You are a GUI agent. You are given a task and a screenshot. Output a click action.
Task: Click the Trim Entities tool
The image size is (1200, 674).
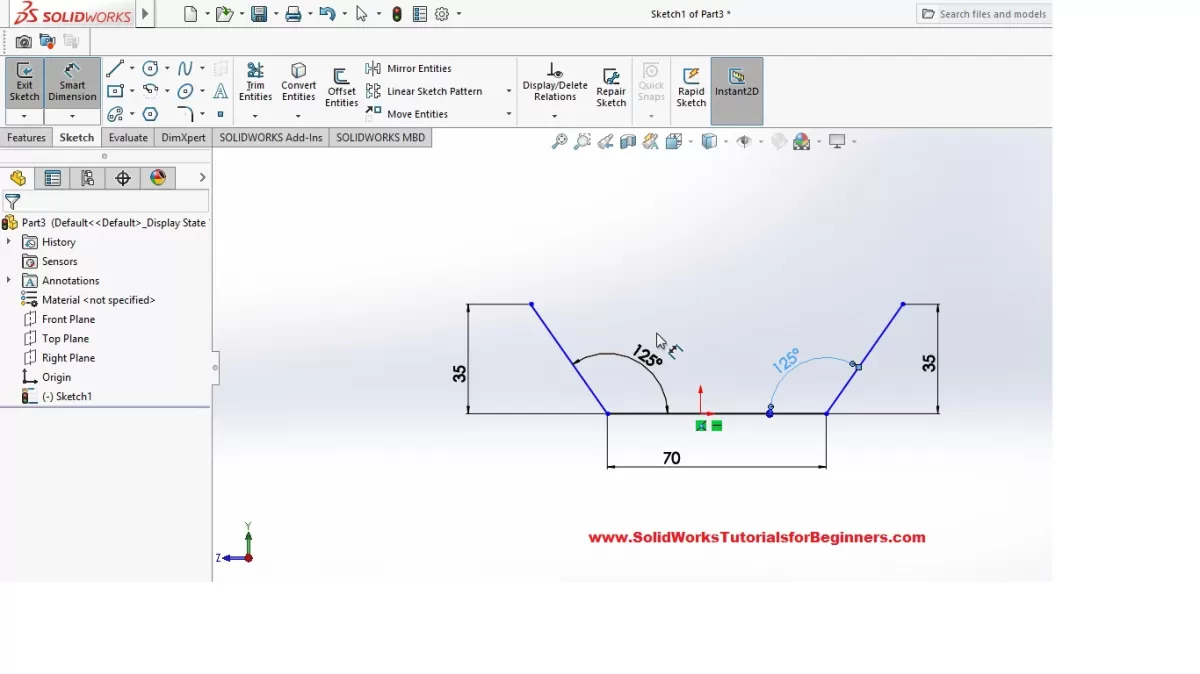click(255, 82)
